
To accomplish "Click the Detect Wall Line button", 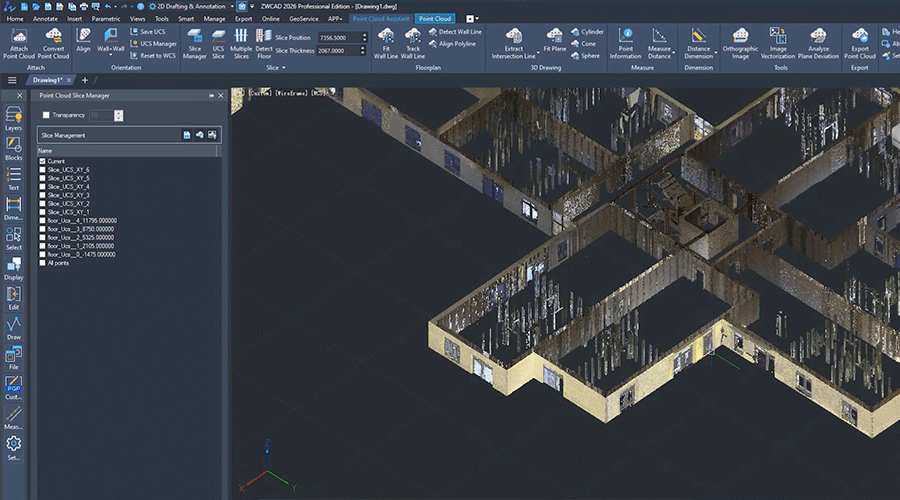I will pos(455,32).
